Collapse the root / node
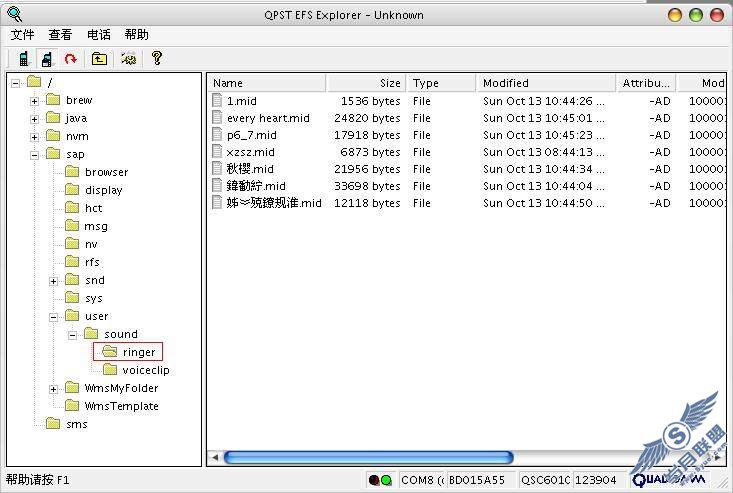The image size is (733, 493). click(15, 83)
